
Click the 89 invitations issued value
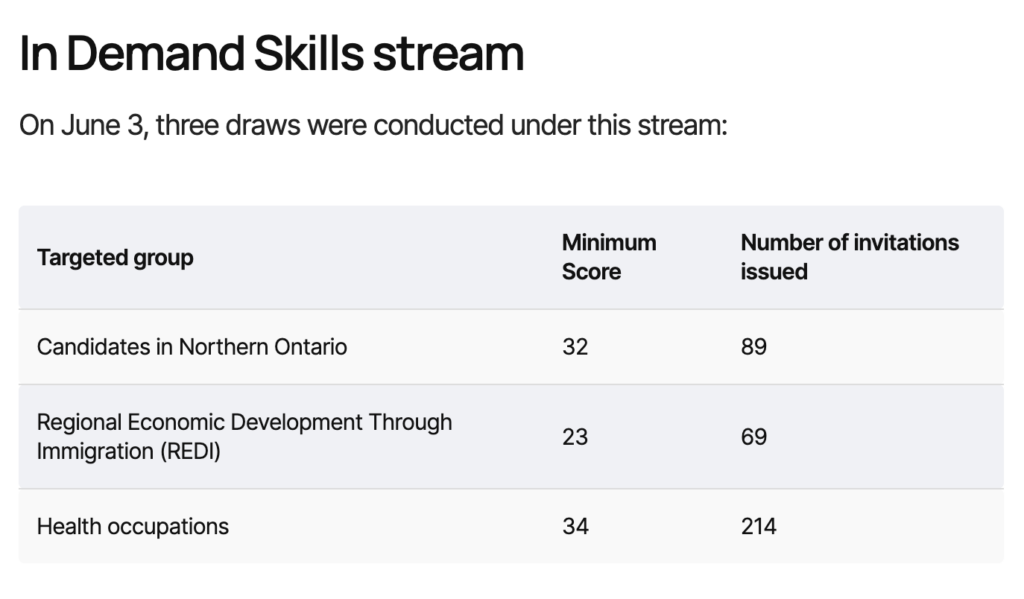click(754, 347)
